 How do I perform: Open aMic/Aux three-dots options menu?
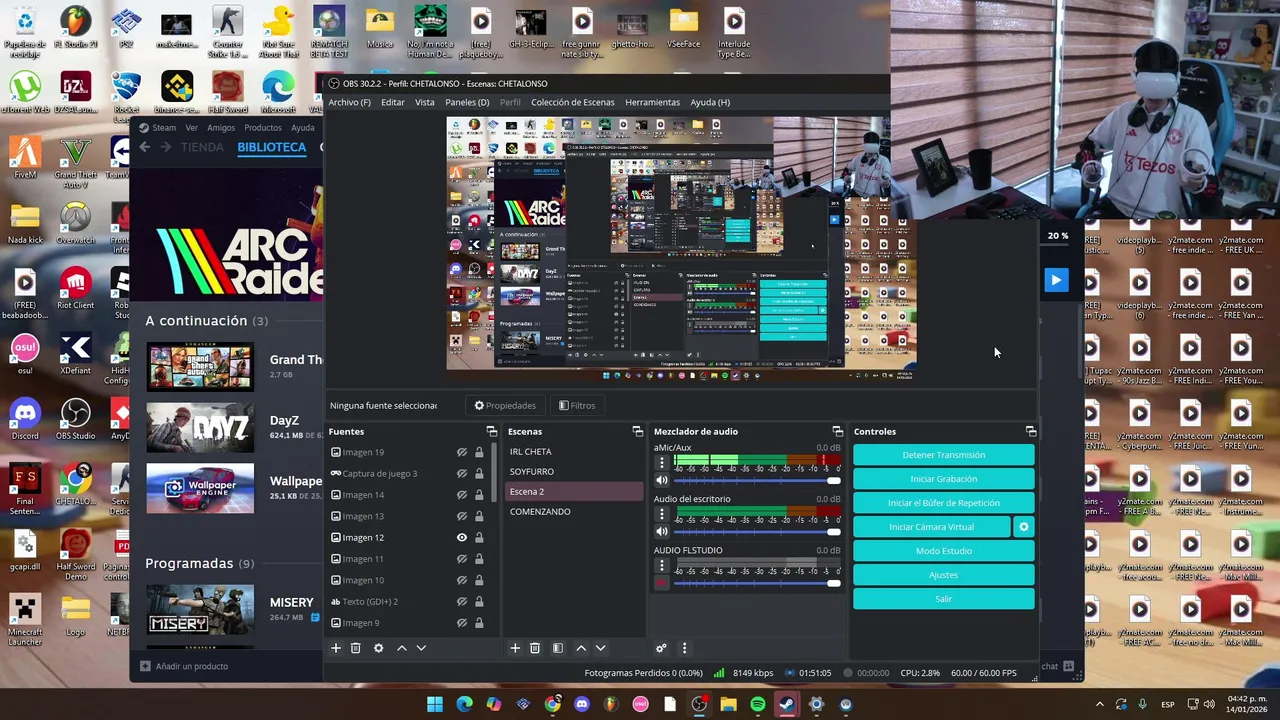tap(661, 463)
